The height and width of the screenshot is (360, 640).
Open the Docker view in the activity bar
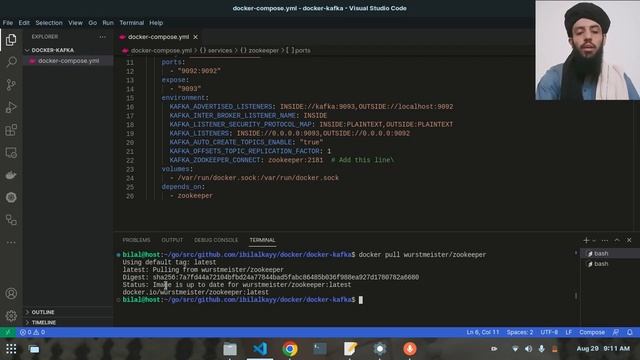point(11,175)
